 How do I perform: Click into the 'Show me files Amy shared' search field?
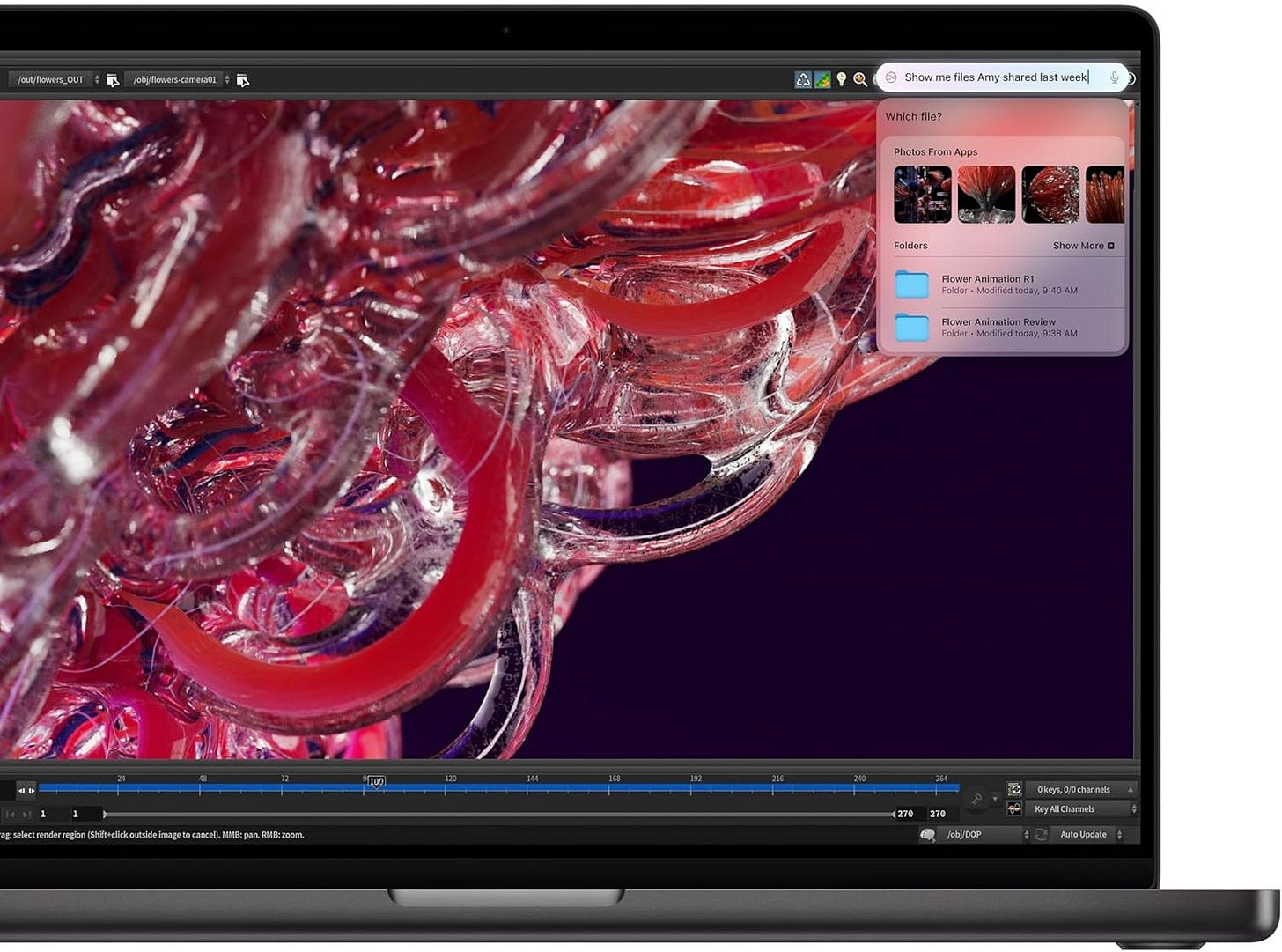pyautogui.click(x=1002, y=77)
